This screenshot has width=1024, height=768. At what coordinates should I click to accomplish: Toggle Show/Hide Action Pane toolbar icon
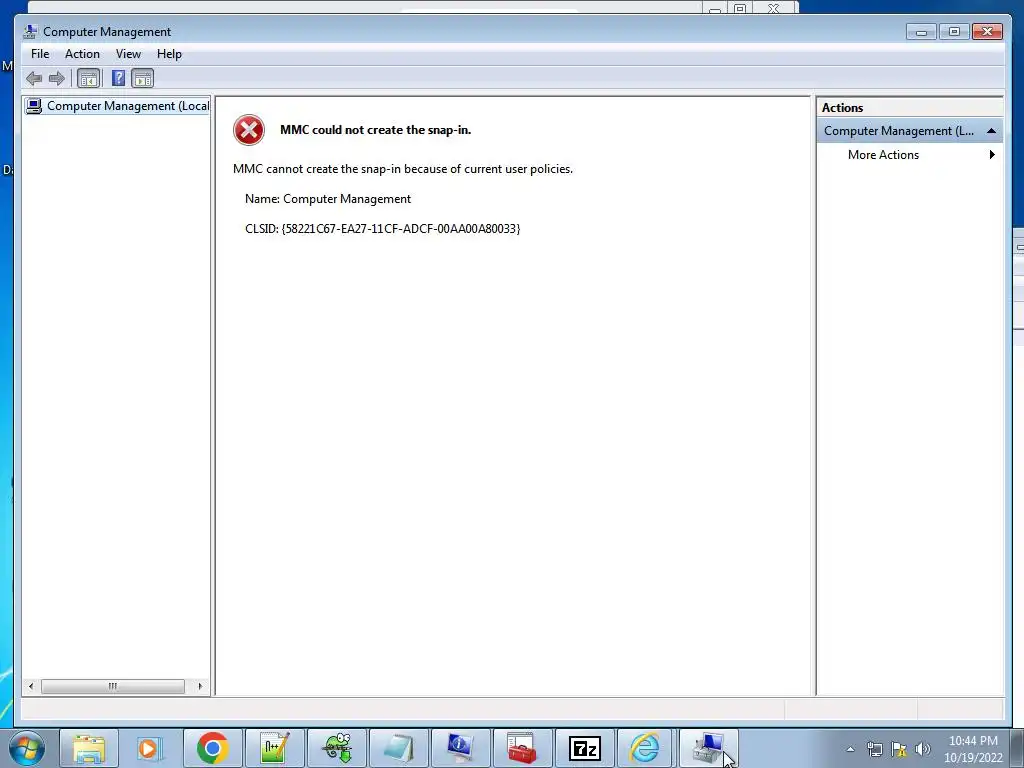coord(142,79)
